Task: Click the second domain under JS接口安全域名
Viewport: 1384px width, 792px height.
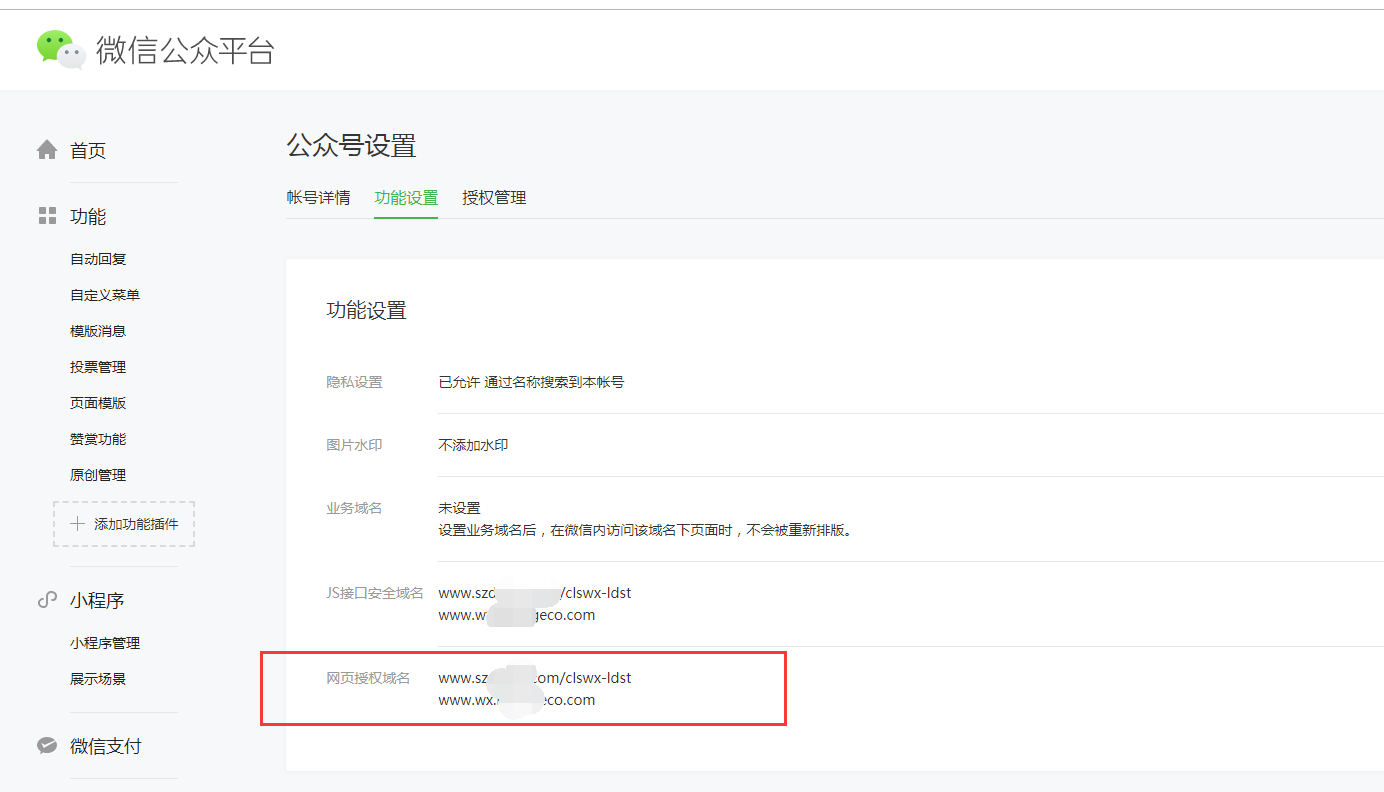Action: pos(516,615)
